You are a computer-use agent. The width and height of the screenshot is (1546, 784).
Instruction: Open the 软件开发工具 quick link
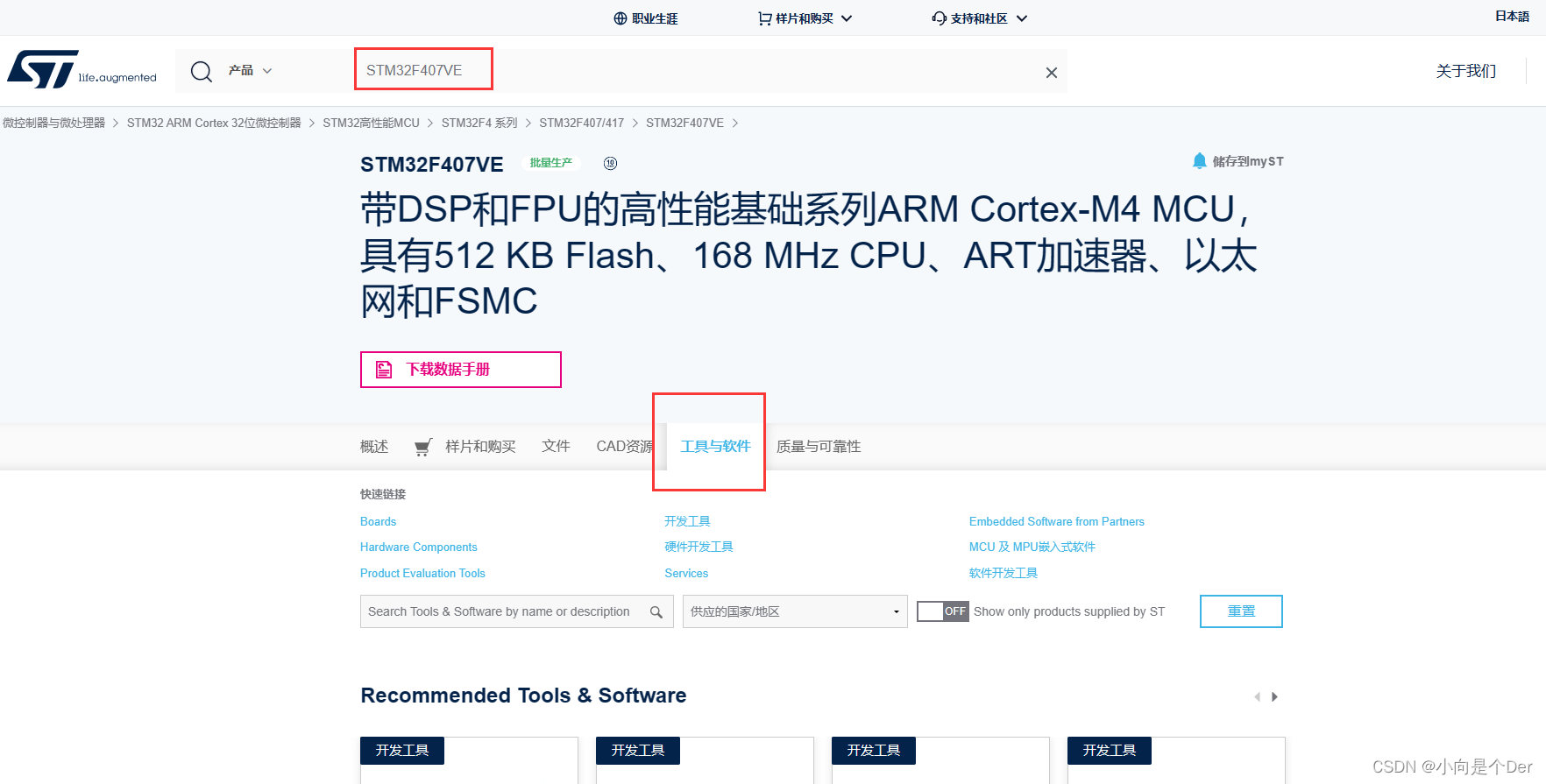pos(1003,573)
